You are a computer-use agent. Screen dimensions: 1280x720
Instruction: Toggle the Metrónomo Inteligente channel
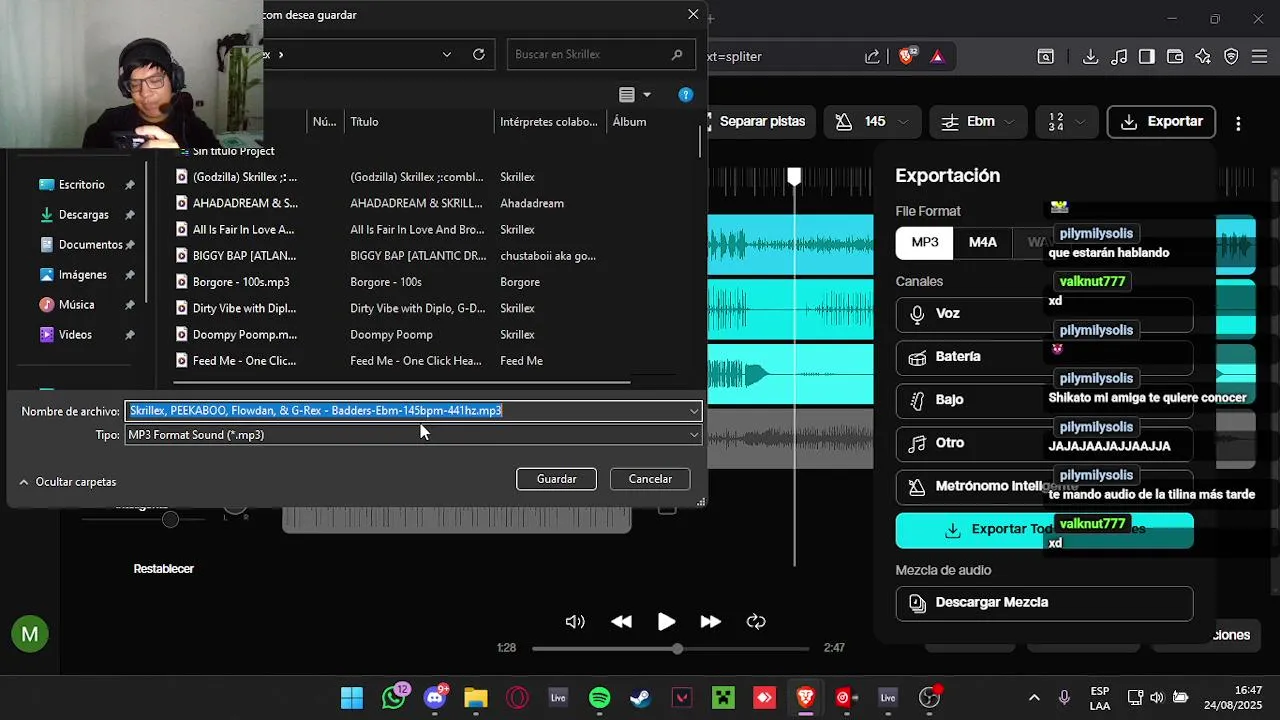[1044, 487]
